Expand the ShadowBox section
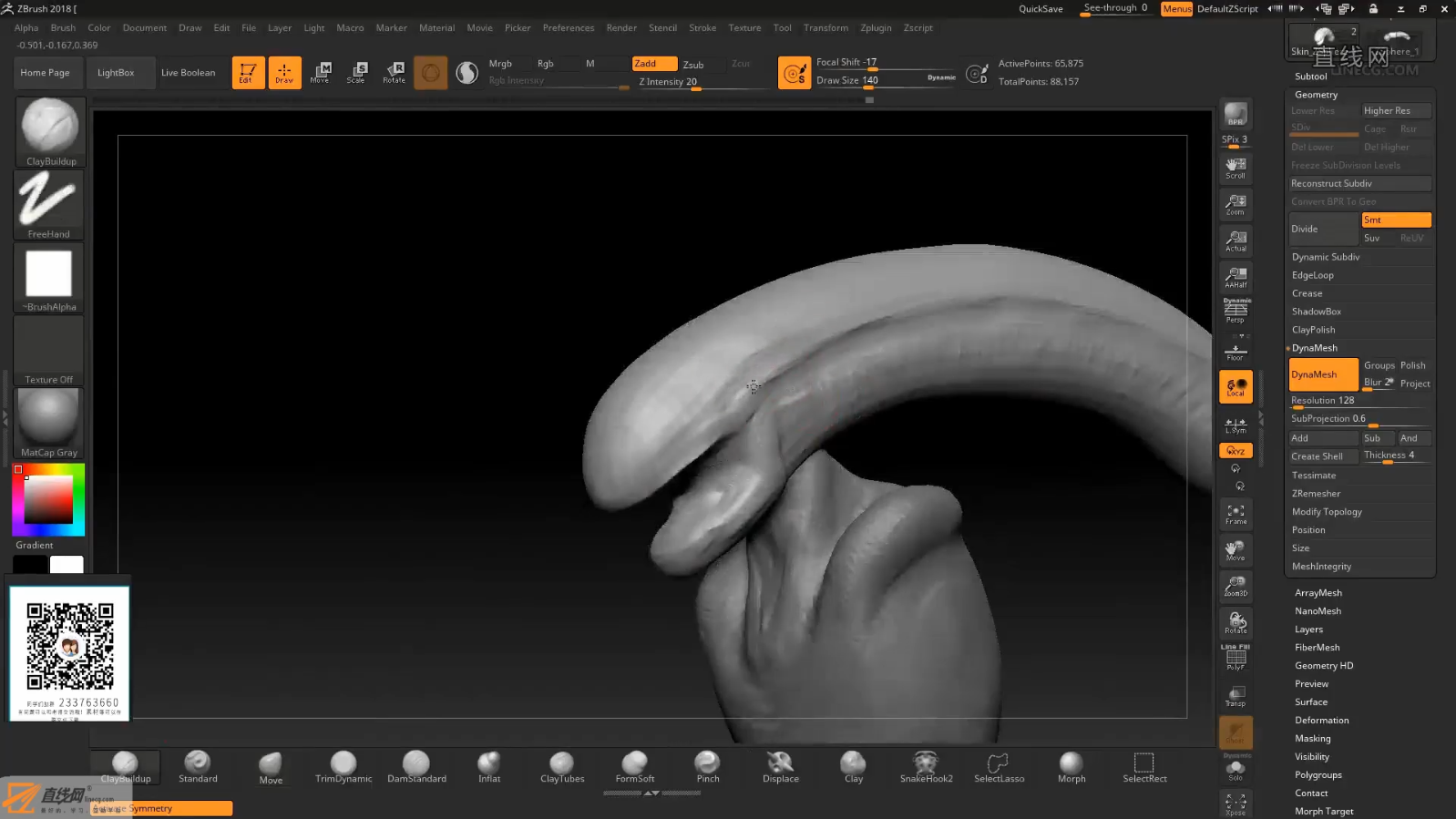Image resolution: width=1456 pixels, height=819 pixels. tap(1316, 312)
